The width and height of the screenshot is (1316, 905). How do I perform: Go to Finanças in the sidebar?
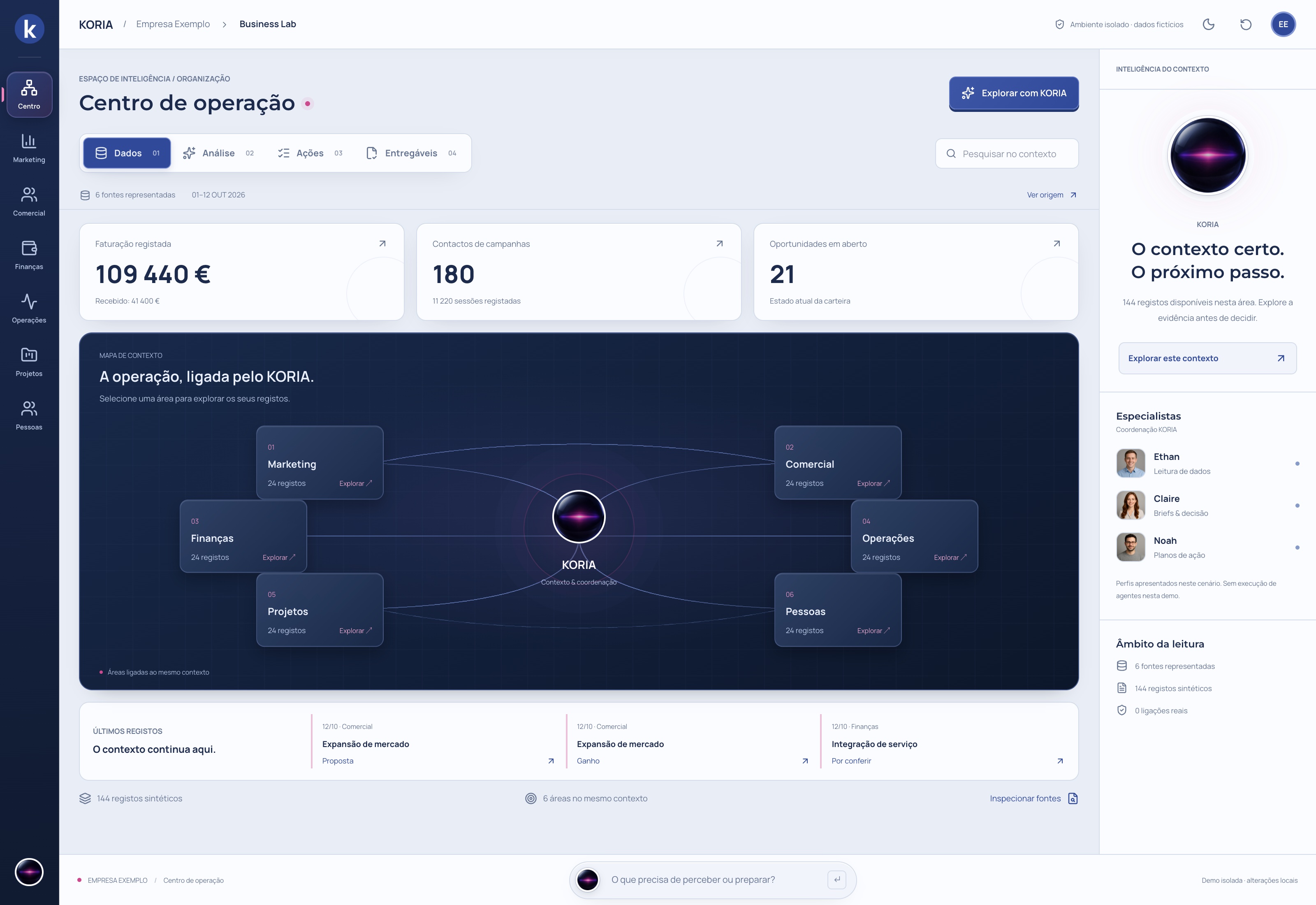point(29,255)
